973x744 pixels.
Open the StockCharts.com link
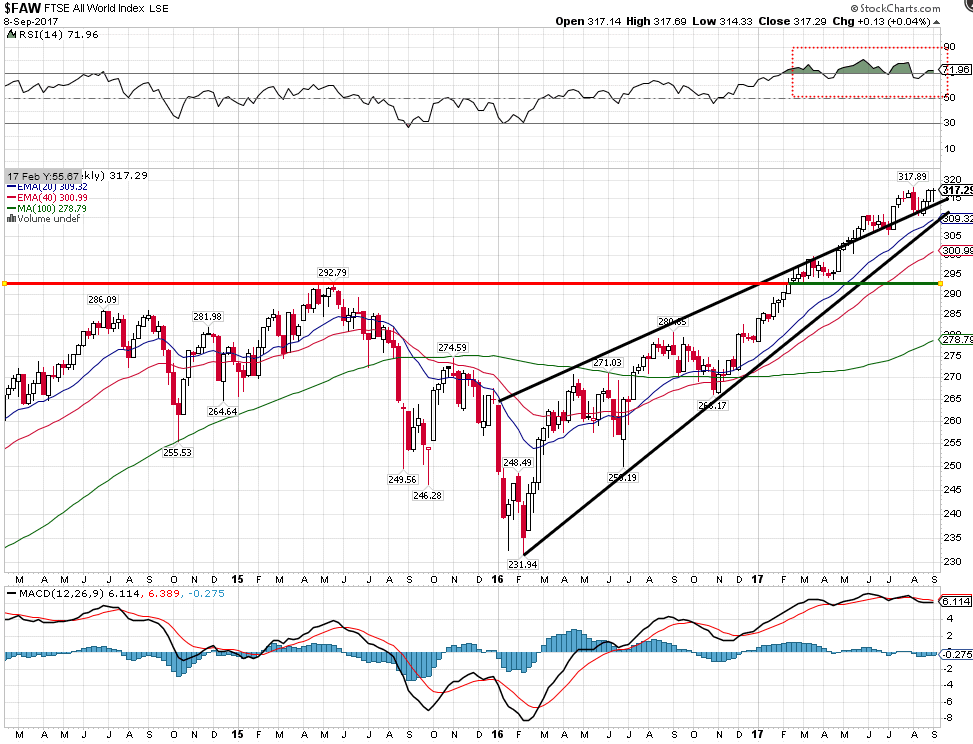900,8
